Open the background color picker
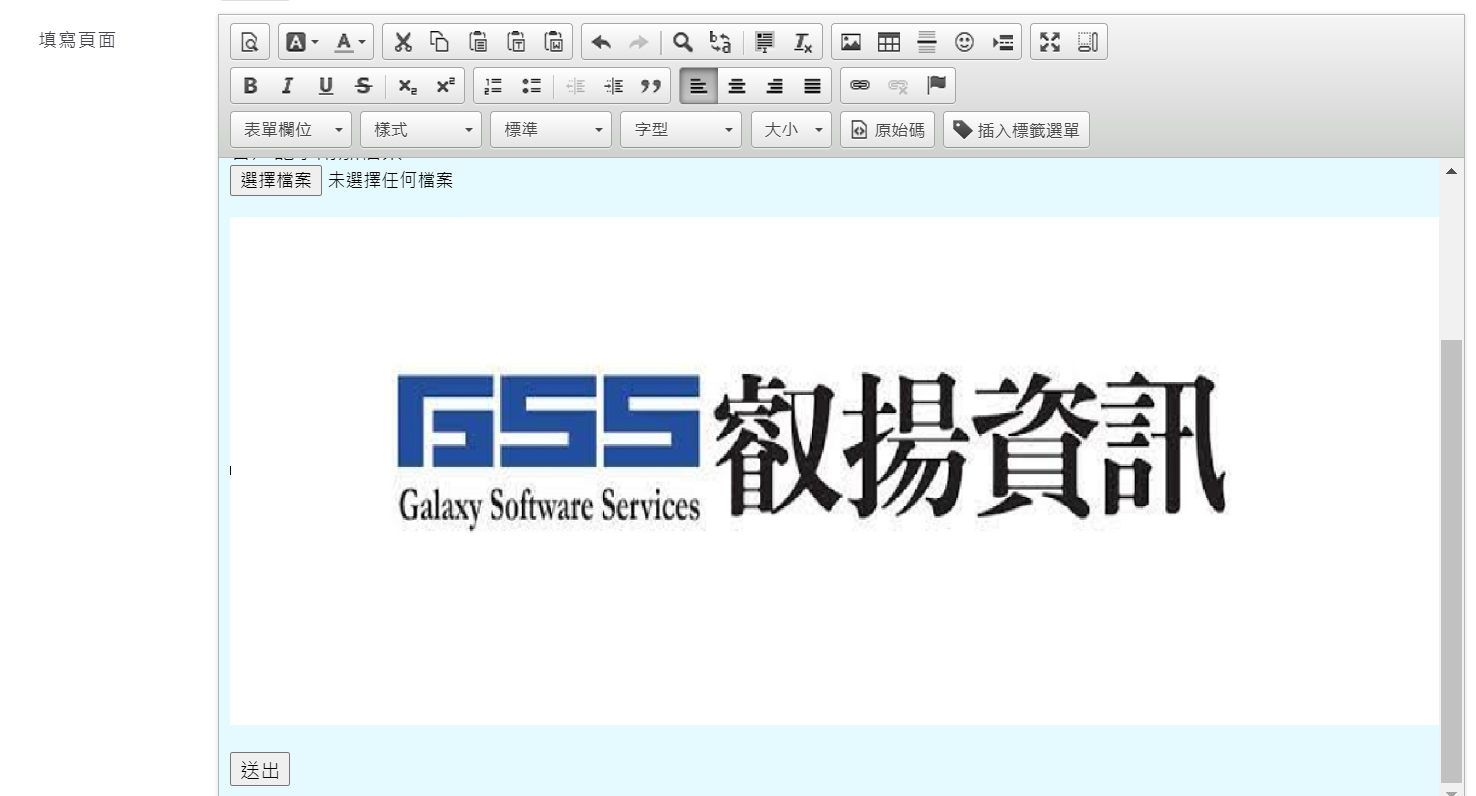Viewport: 1476px width, 796px height. [x=302, y=42]
